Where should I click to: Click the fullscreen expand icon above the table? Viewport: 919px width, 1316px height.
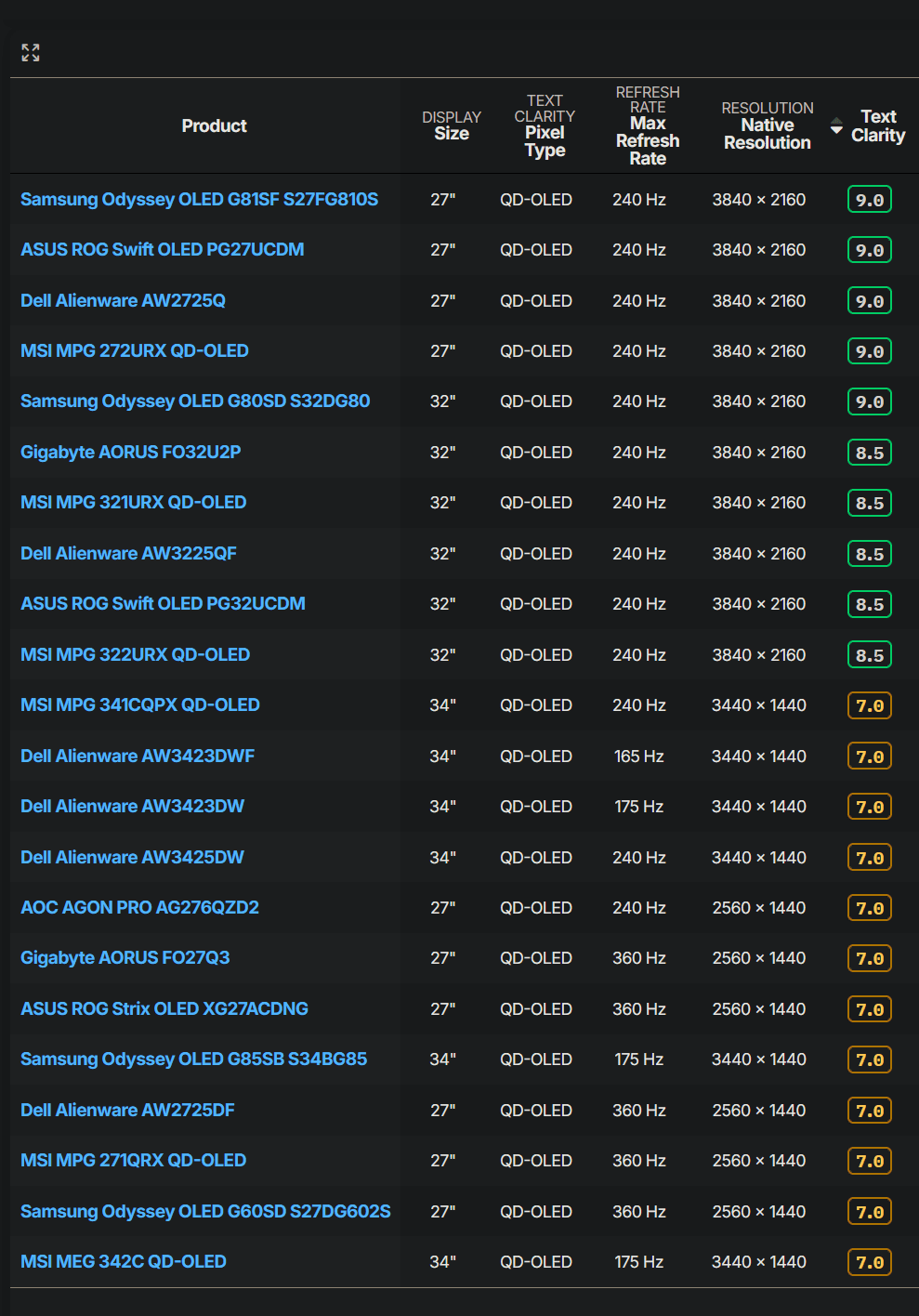coord(30,52)
